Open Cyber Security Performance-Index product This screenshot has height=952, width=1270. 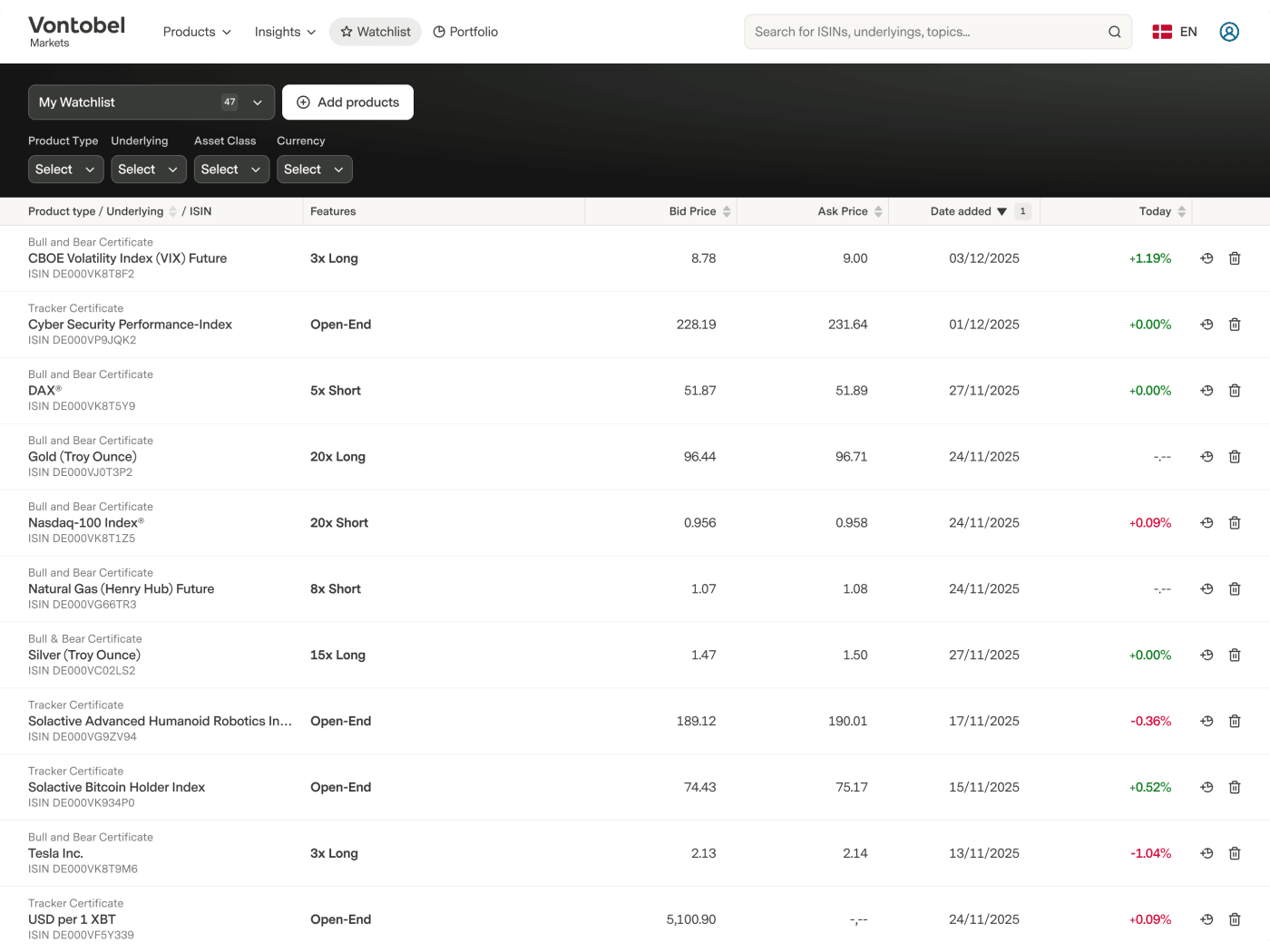pos(130,325)
